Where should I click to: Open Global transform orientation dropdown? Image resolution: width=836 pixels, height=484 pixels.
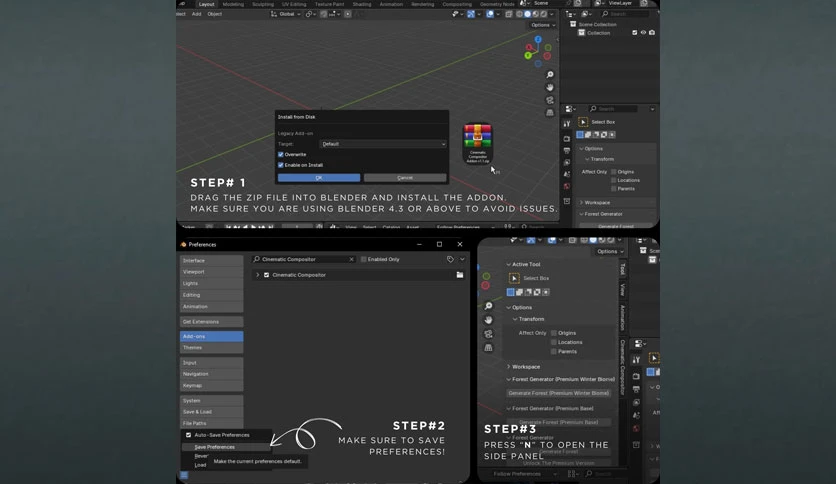286,14
